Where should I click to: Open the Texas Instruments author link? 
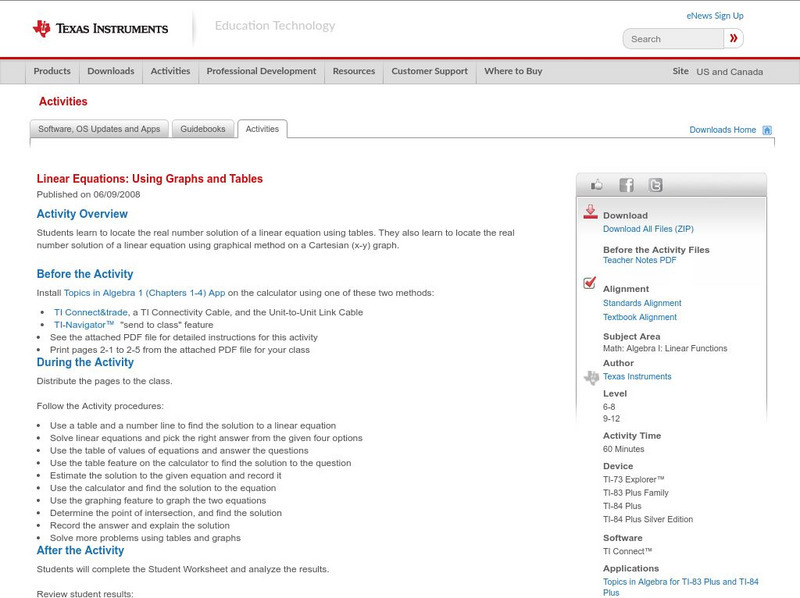(x=637, y=377)
